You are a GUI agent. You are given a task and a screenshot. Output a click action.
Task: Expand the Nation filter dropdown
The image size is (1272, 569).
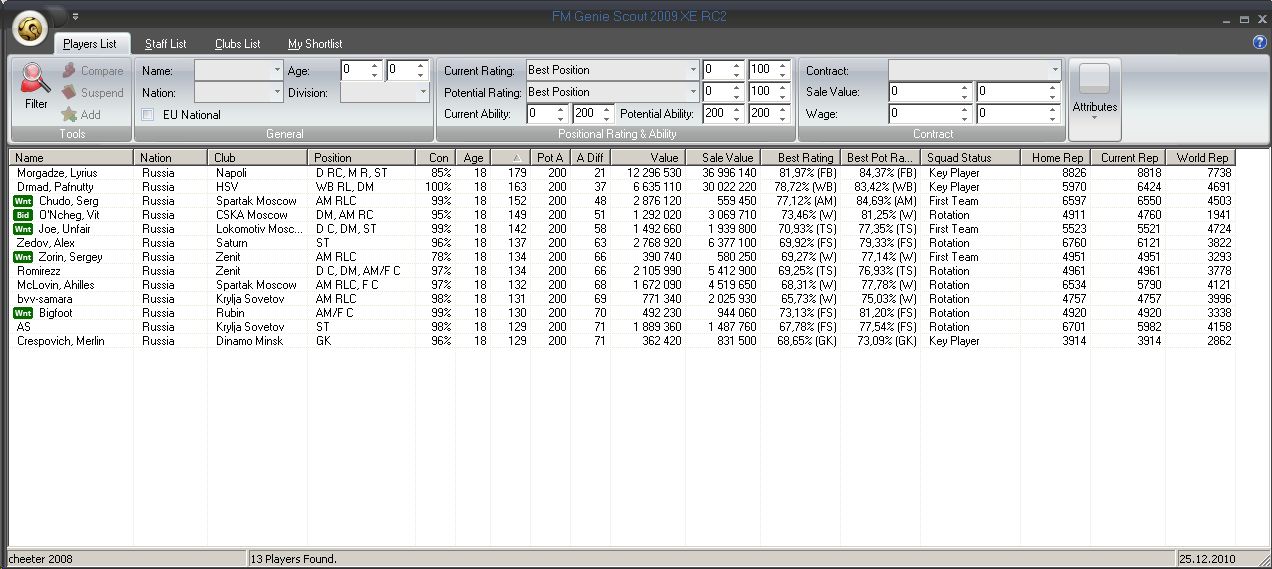277,92
